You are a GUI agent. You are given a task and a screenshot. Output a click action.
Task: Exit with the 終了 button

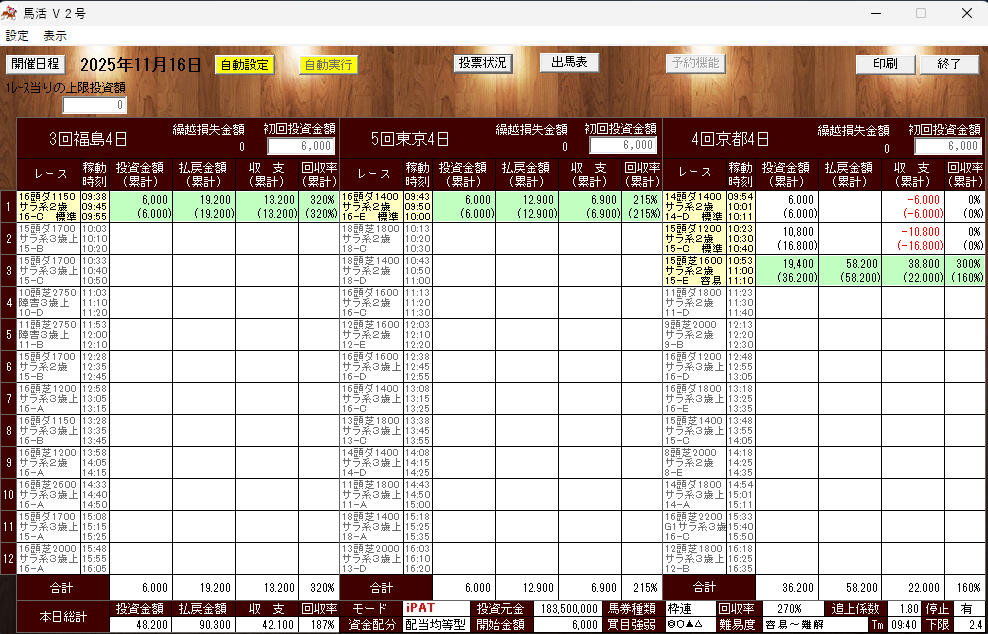[x=949, y=64]
